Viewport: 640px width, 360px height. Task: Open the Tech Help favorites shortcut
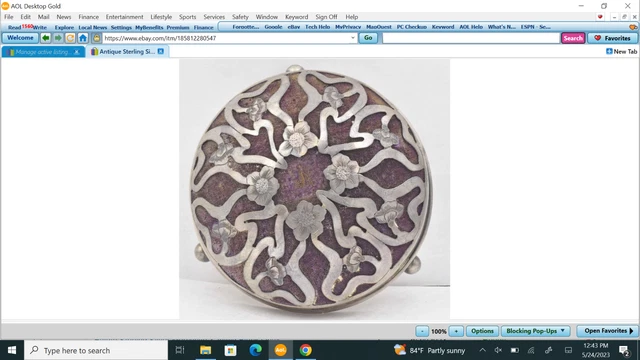tap(318, 27)
